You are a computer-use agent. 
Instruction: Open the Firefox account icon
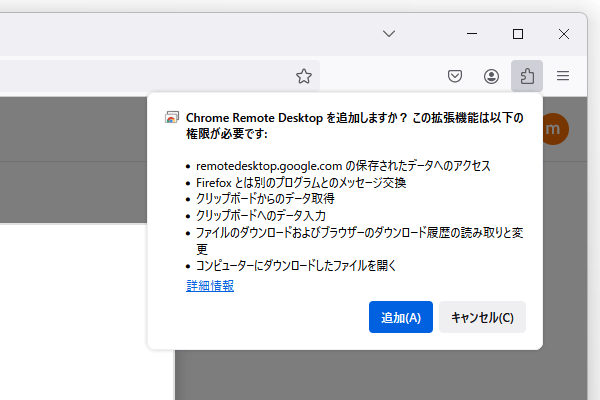pos(491,76)
